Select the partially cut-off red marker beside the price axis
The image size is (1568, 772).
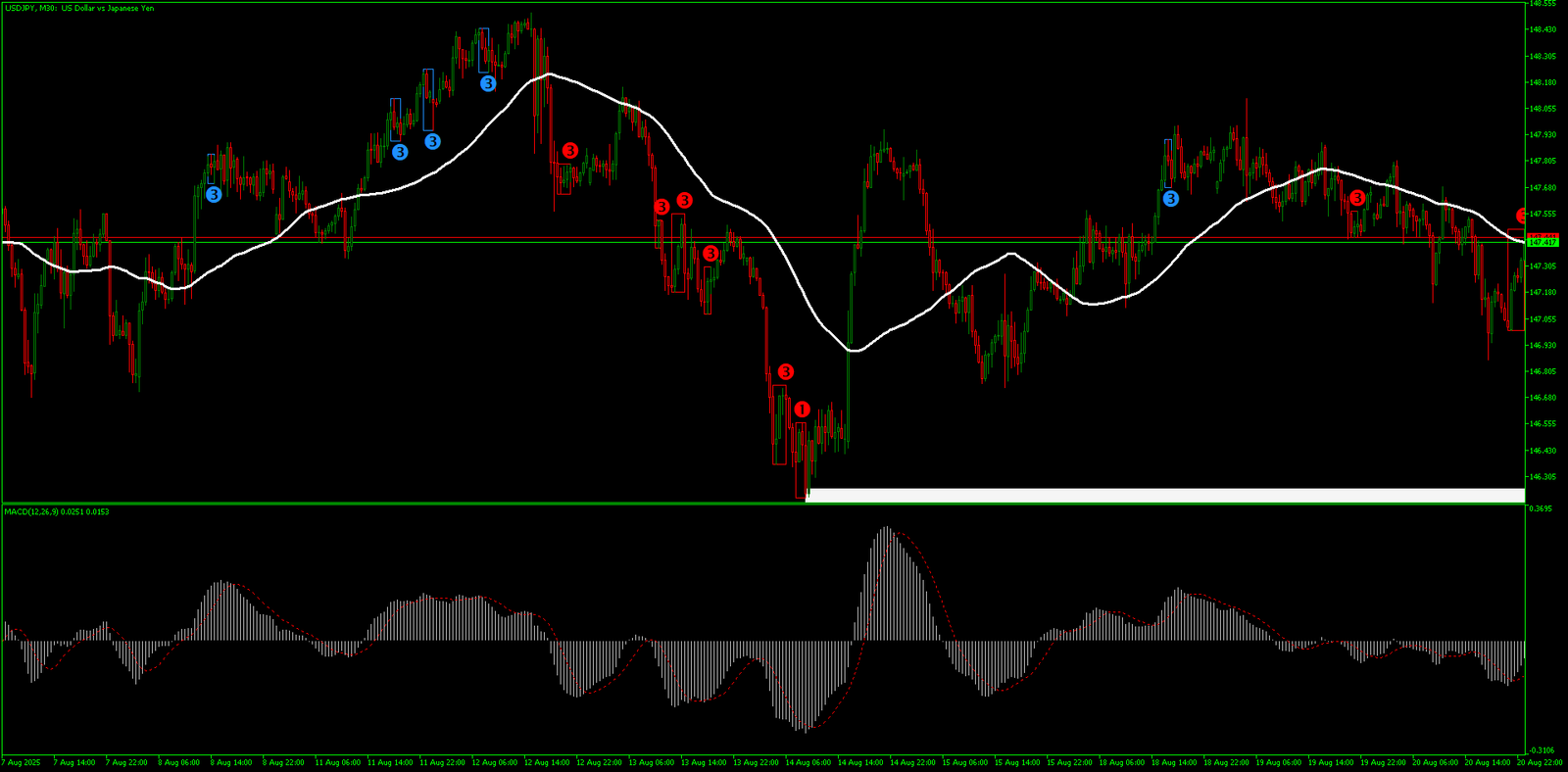1522,216
